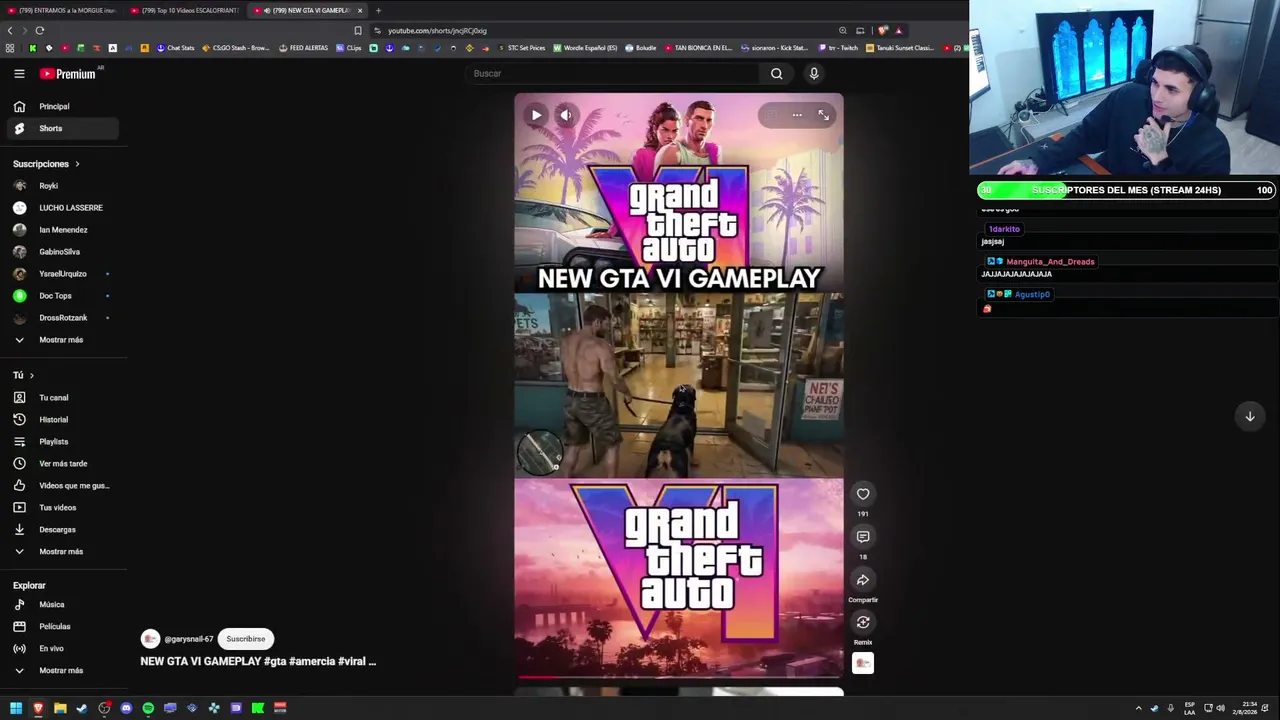The height and width of the screenshot is (720, 1280).
Task: Click the Compartir share arrow
Action: tap(863, 580)
